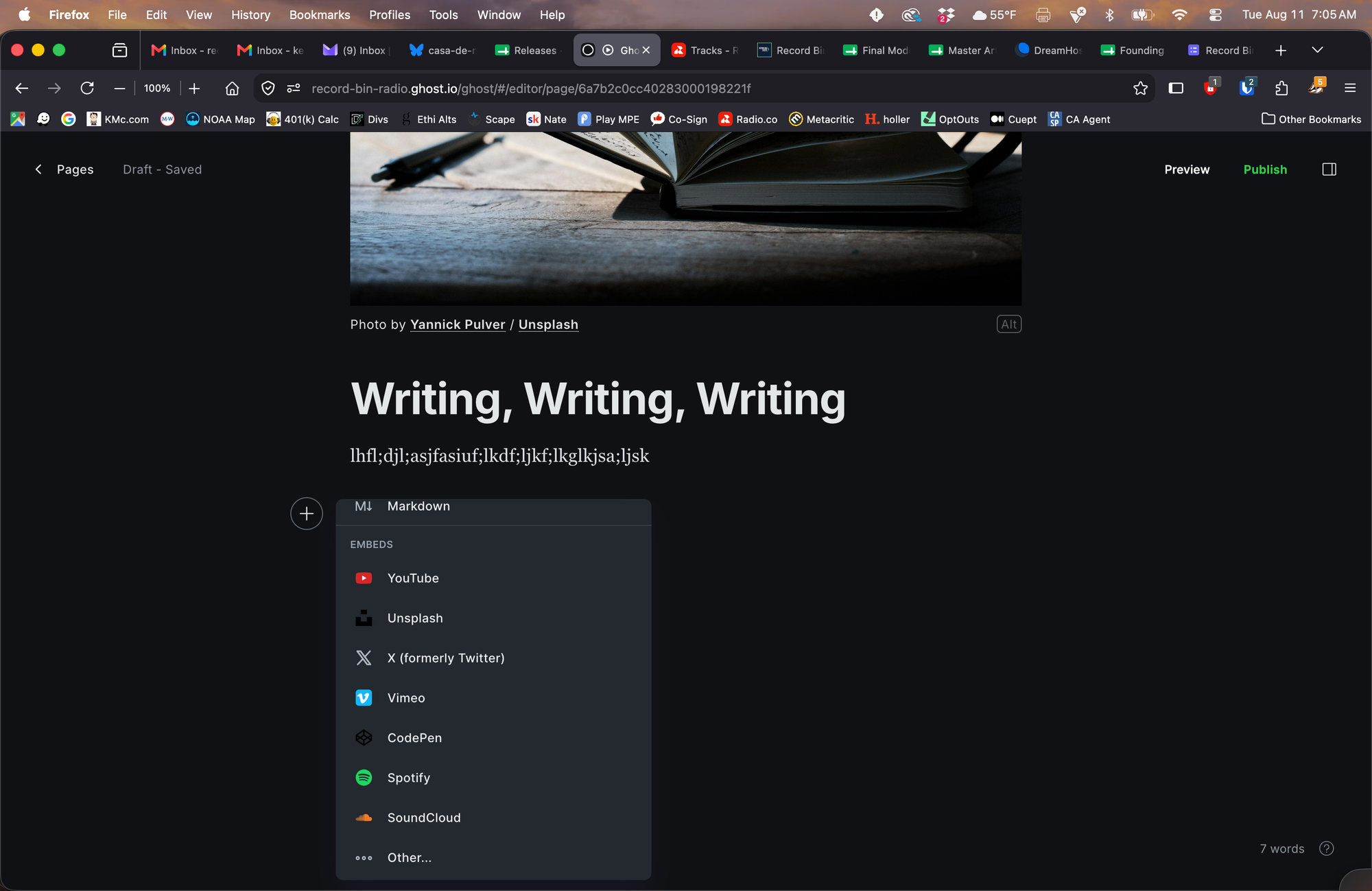1372x891 pixels.
Task: Select the feature image of the open book
Action: 686,219
